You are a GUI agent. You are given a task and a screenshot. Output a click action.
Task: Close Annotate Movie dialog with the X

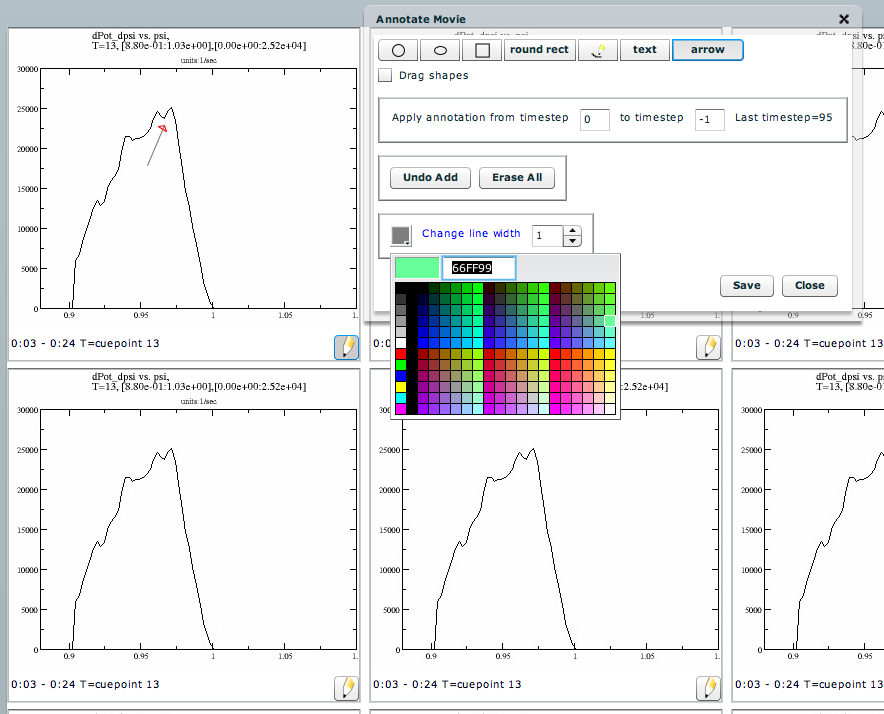(x=844, y=19)
